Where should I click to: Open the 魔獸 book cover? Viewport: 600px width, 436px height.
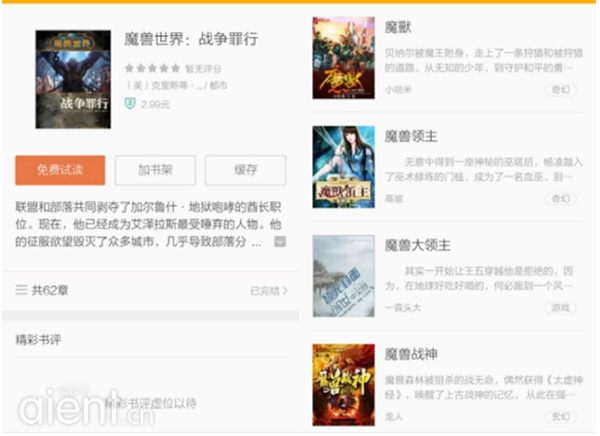coord(344,58)
